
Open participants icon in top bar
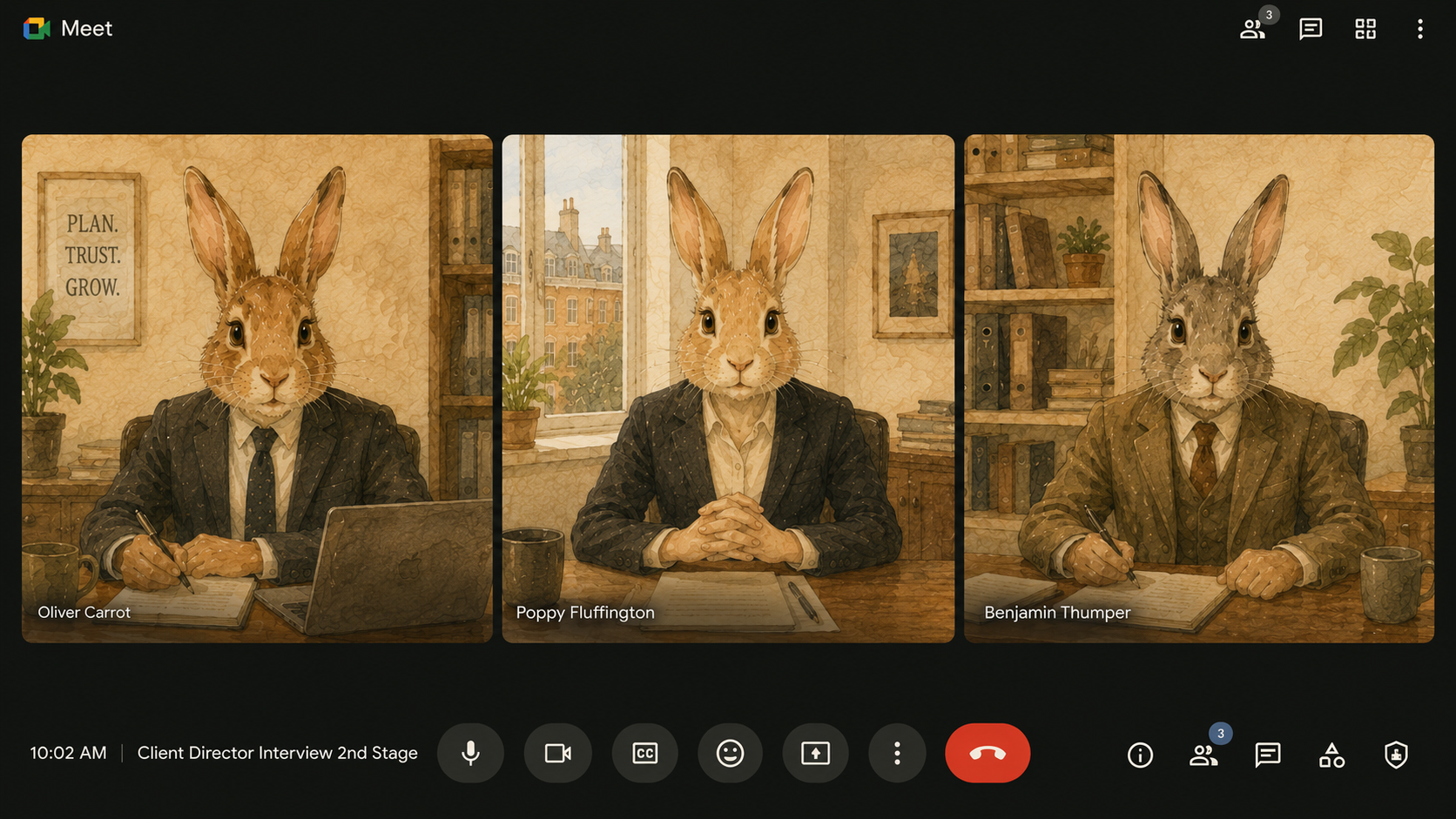tap(1253, 29)
